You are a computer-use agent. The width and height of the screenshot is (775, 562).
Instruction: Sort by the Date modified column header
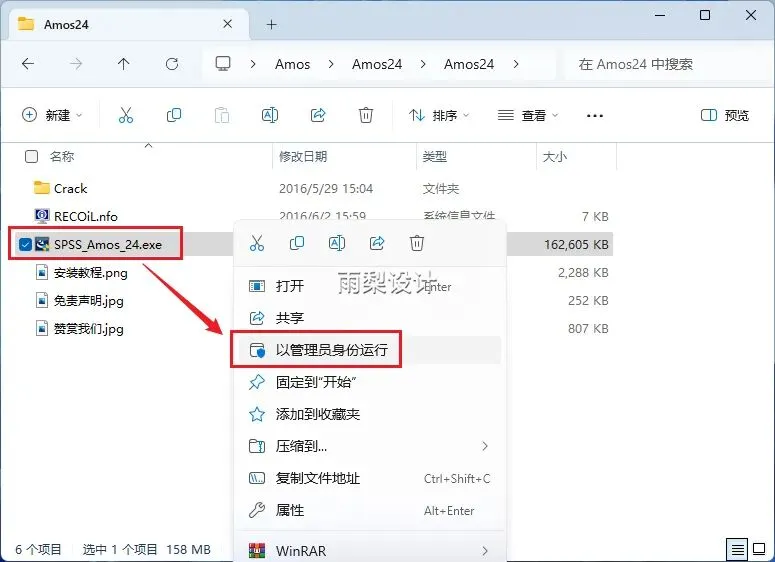(303, 157)
